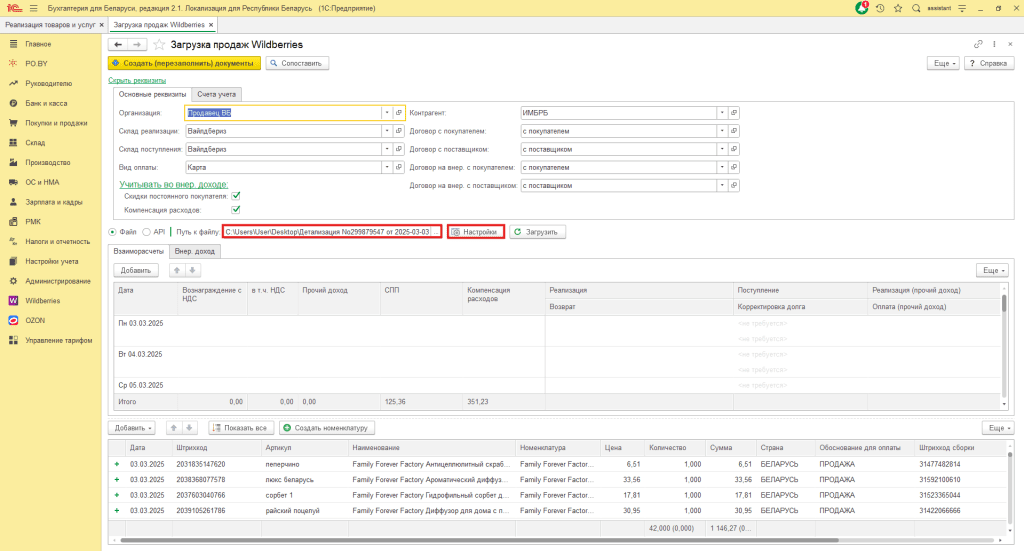Expand the Организация dropdown arrow

click(386, 113)
